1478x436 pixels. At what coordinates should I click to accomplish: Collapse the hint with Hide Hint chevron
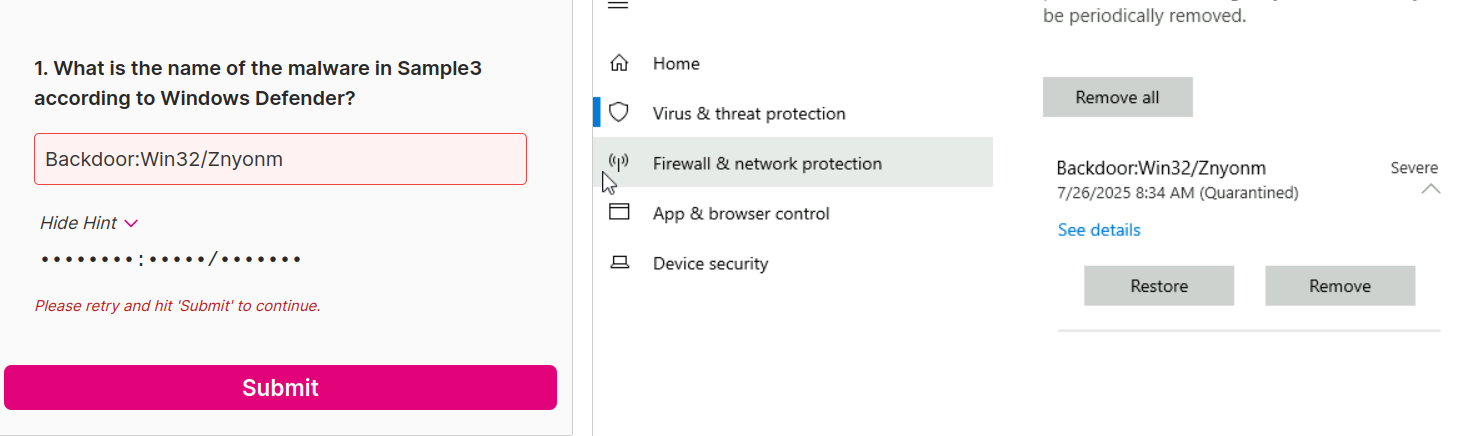coord(131,224)
